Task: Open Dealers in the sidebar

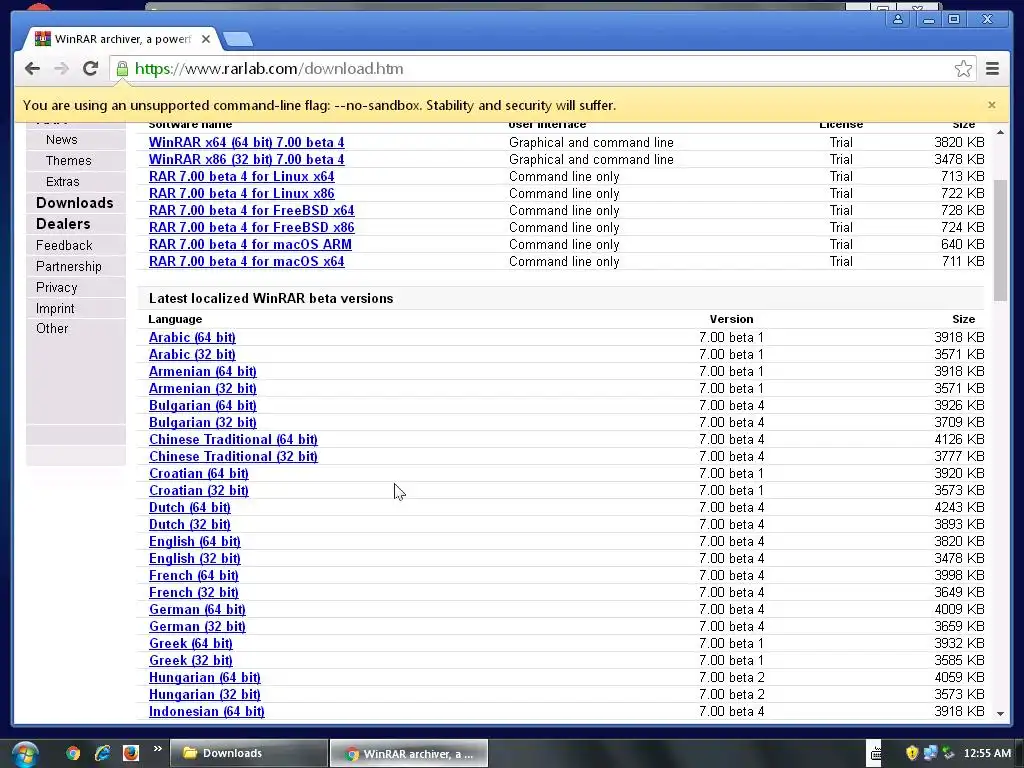Action: [x=63, y=224]
